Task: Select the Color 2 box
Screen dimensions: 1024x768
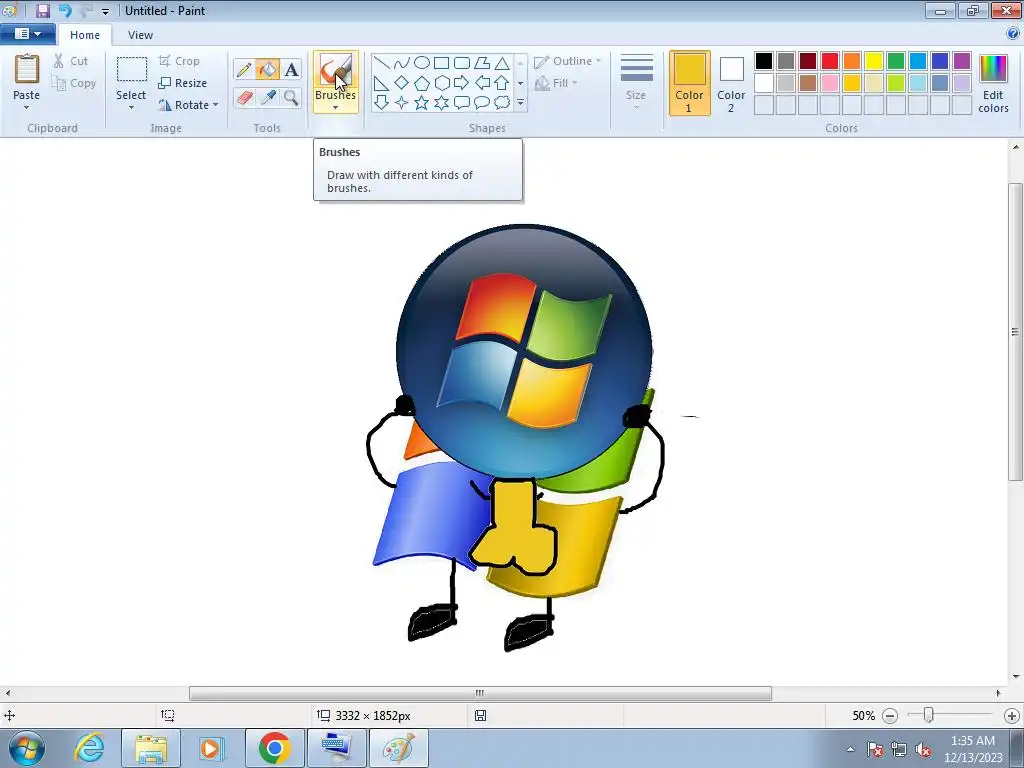Action: pyautogui.click(x=731, y=84)
